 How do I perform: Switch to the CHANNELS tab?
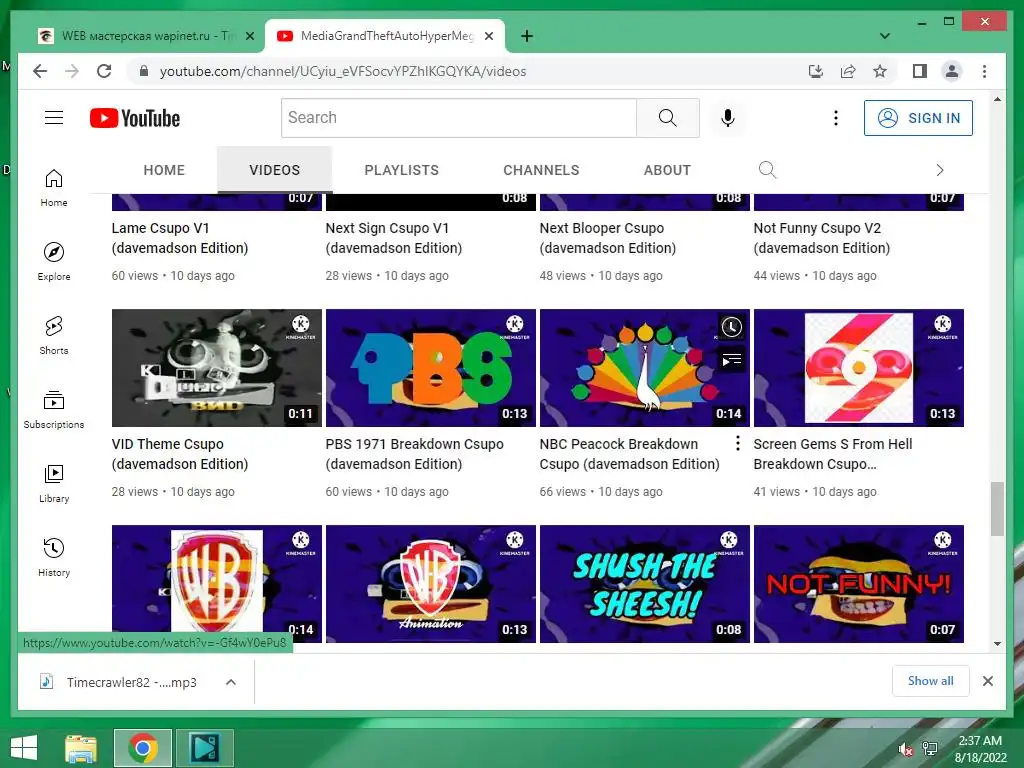541,170
